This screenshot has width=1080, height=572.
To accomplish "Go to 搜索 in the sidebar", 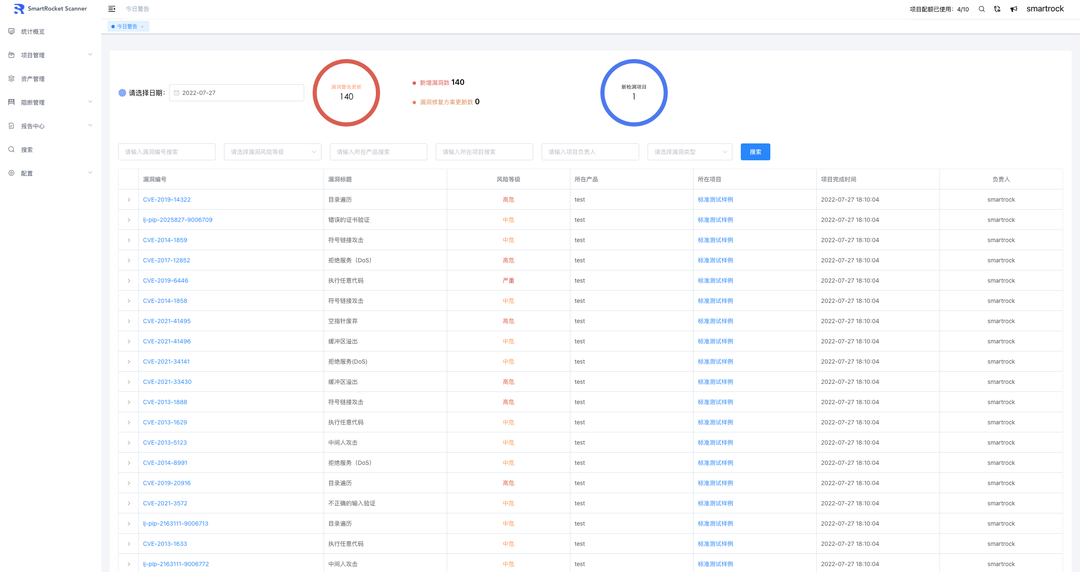I will [27, 150].
